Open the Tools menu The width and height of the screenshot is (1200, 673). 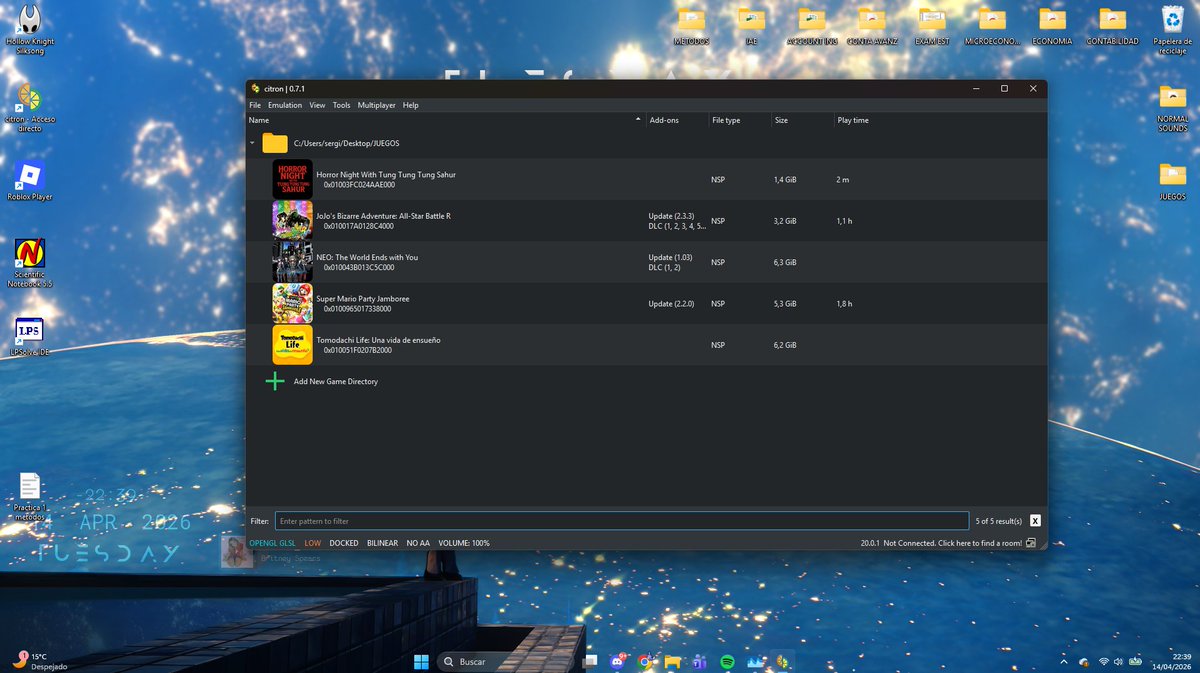click(x=342, y=105)
